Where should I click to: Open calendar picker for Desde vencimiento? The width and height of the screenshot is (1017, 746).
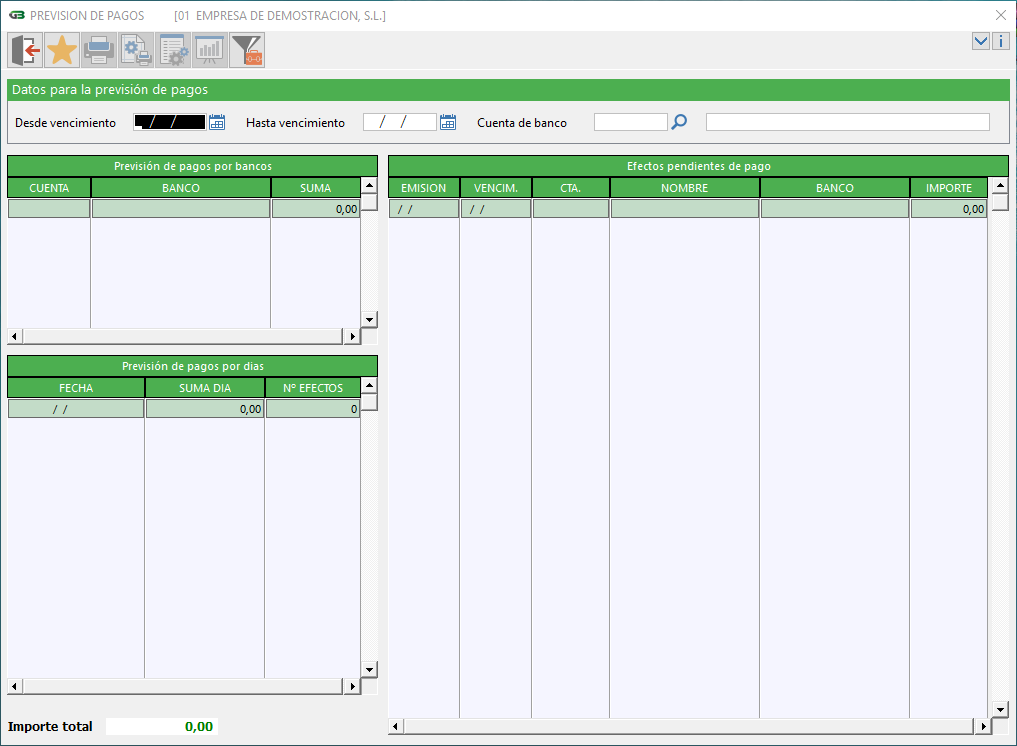point(217,122)
